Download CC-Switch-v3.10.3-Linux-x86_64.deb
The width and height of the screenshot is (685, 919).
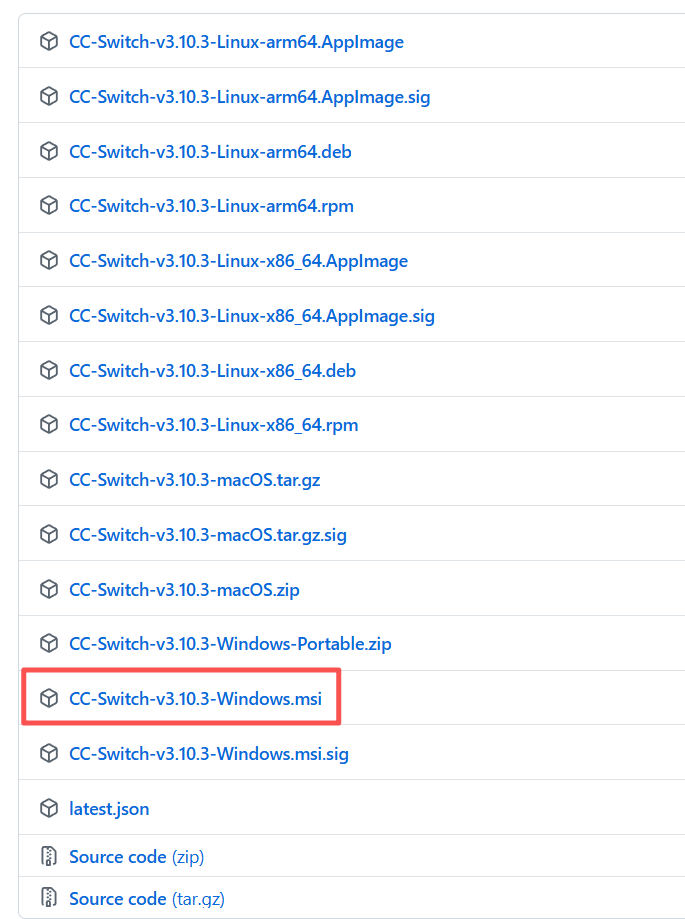pyautogui.click(x=212, y=370)
